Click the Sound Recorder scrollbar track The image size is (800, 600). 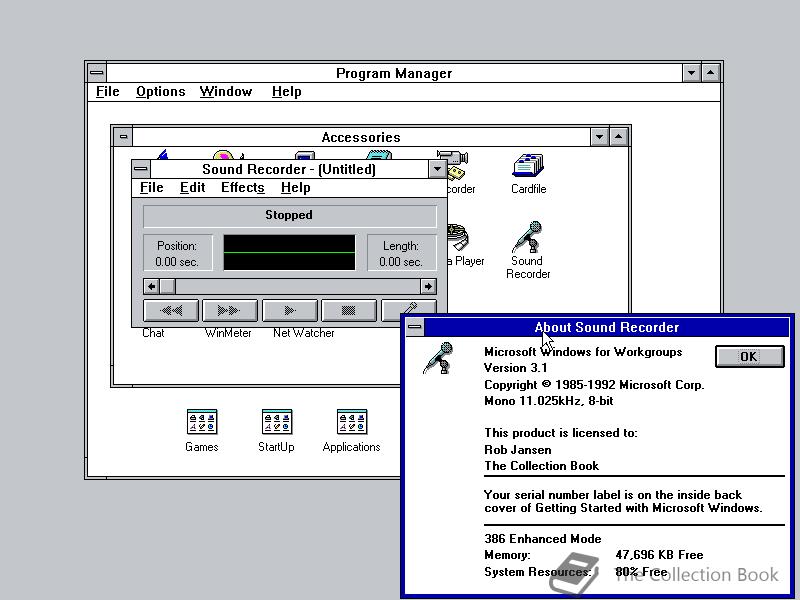pos(298,287)
